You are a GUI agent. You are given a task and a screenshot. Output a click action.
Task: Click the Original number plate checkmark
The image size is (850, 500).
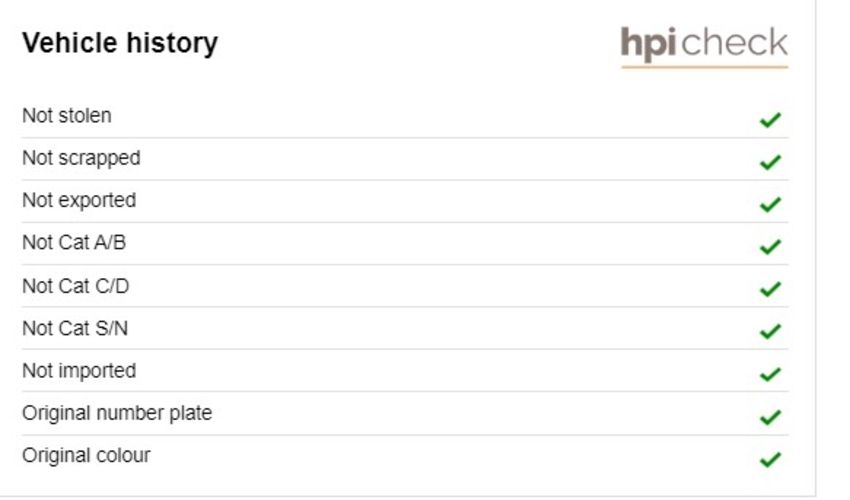click(x=770, y=416)
